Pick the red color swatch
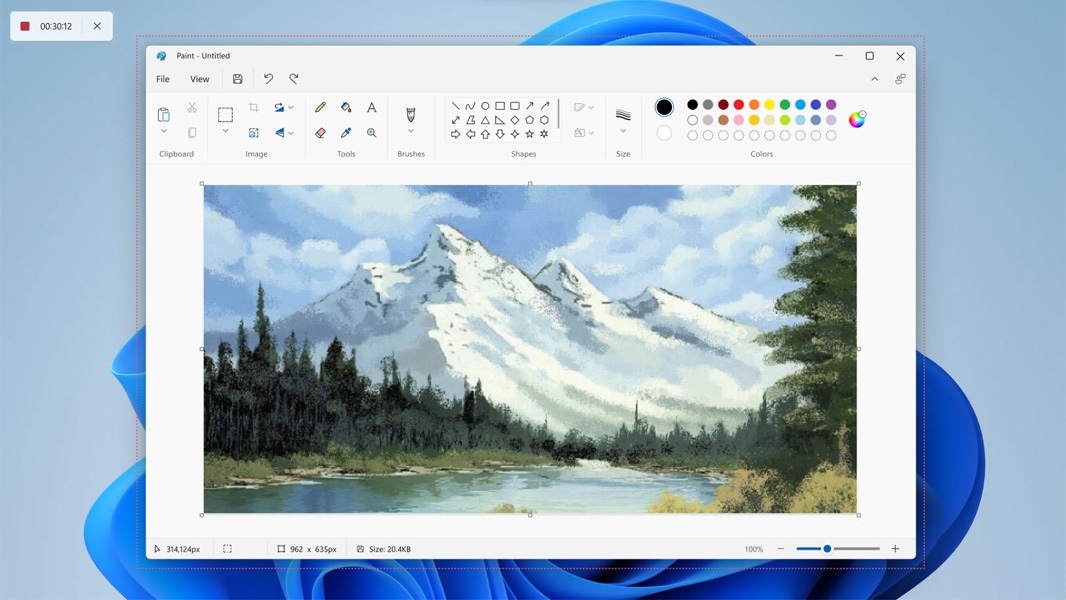 739,104
